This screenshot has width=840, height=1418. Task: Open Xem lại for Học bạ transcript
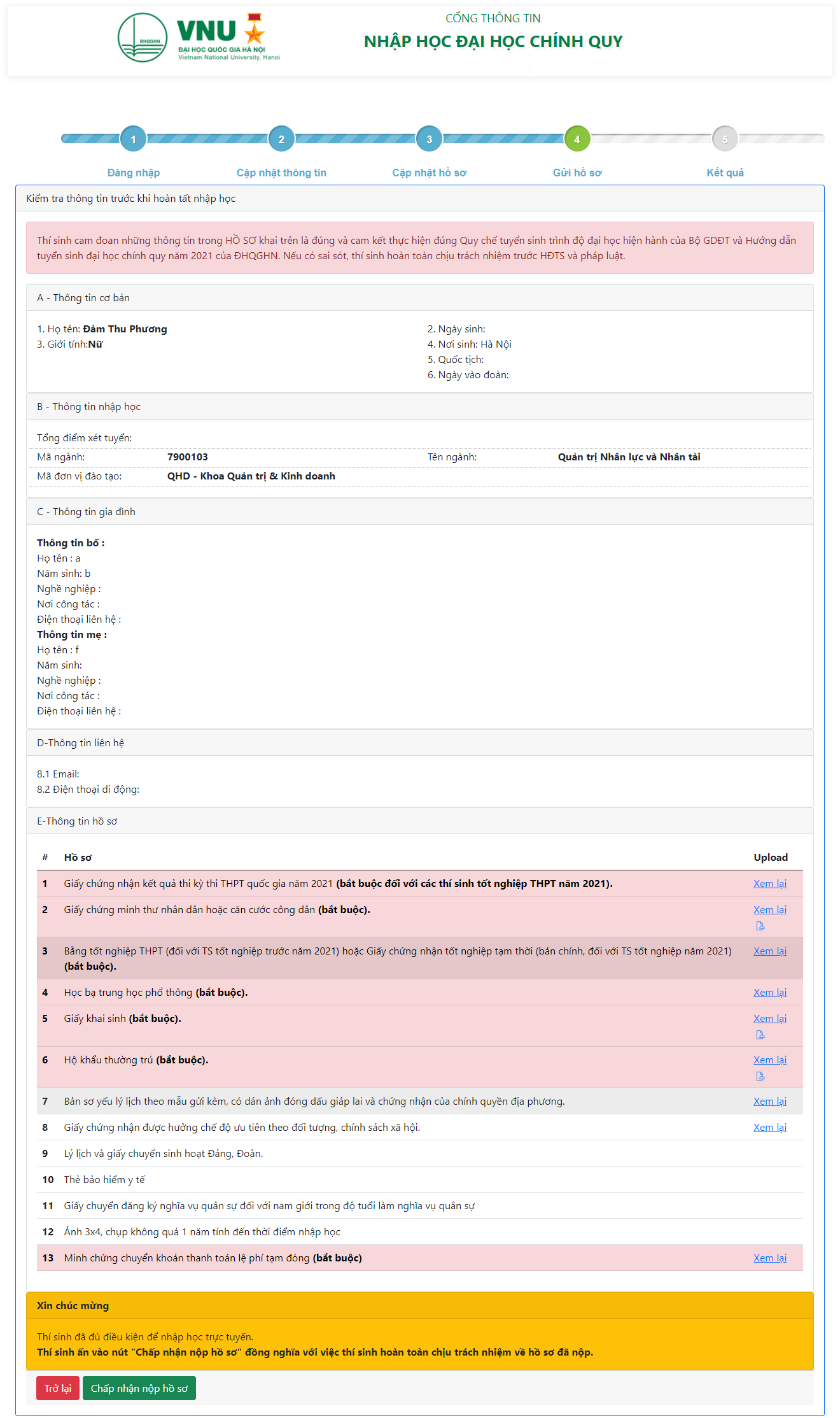(x=769, y=992)
